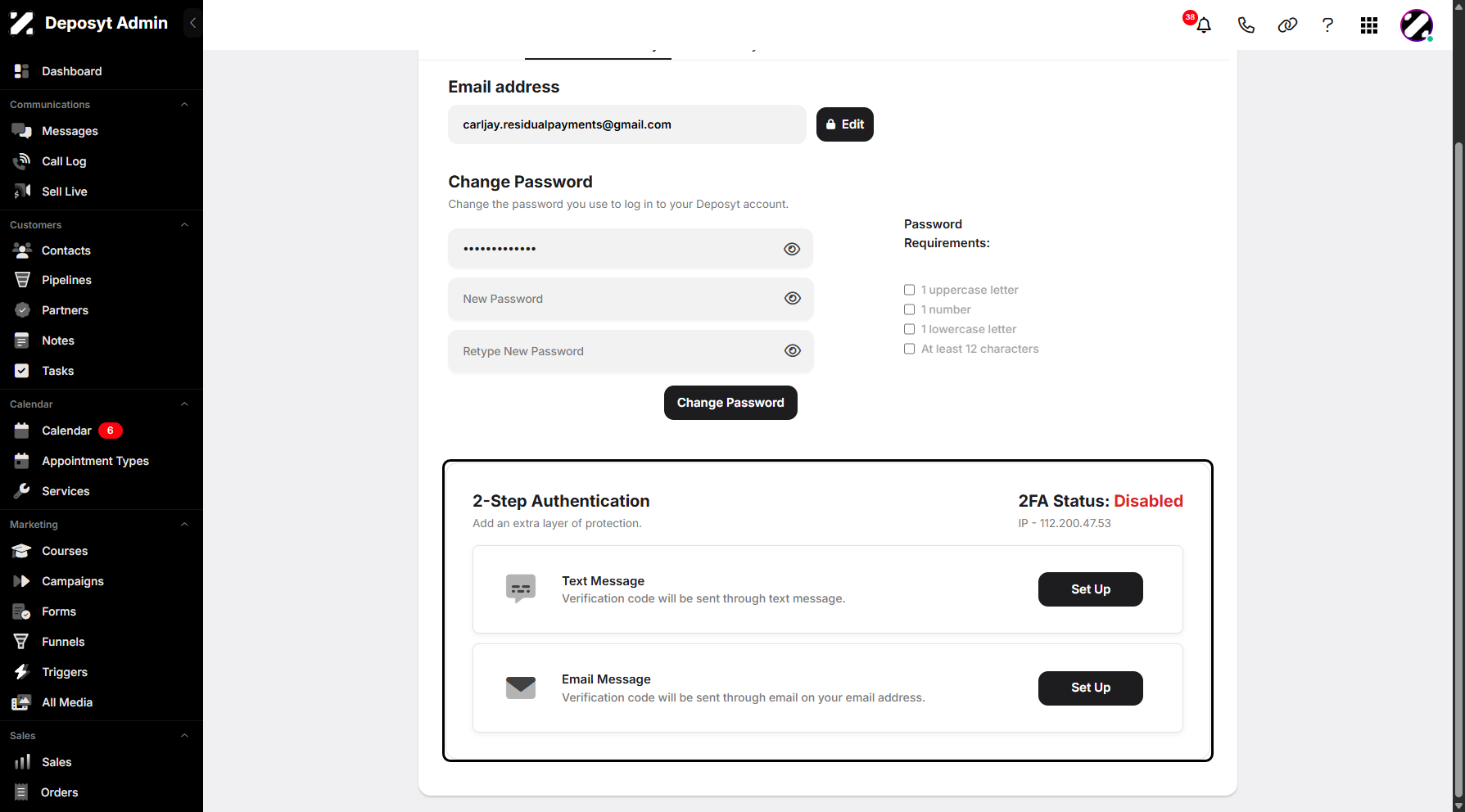Check the 1 number requirement box

(909, 309)
